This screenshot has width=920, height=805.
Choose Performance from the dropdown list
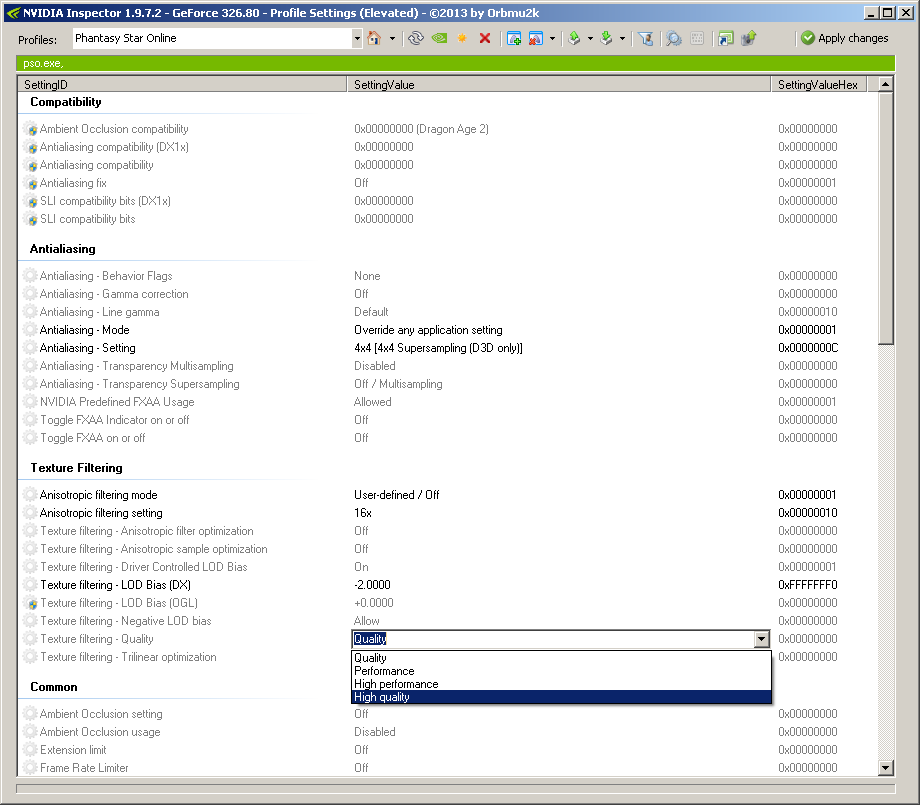pyautogui.click(x=562, y=671)
